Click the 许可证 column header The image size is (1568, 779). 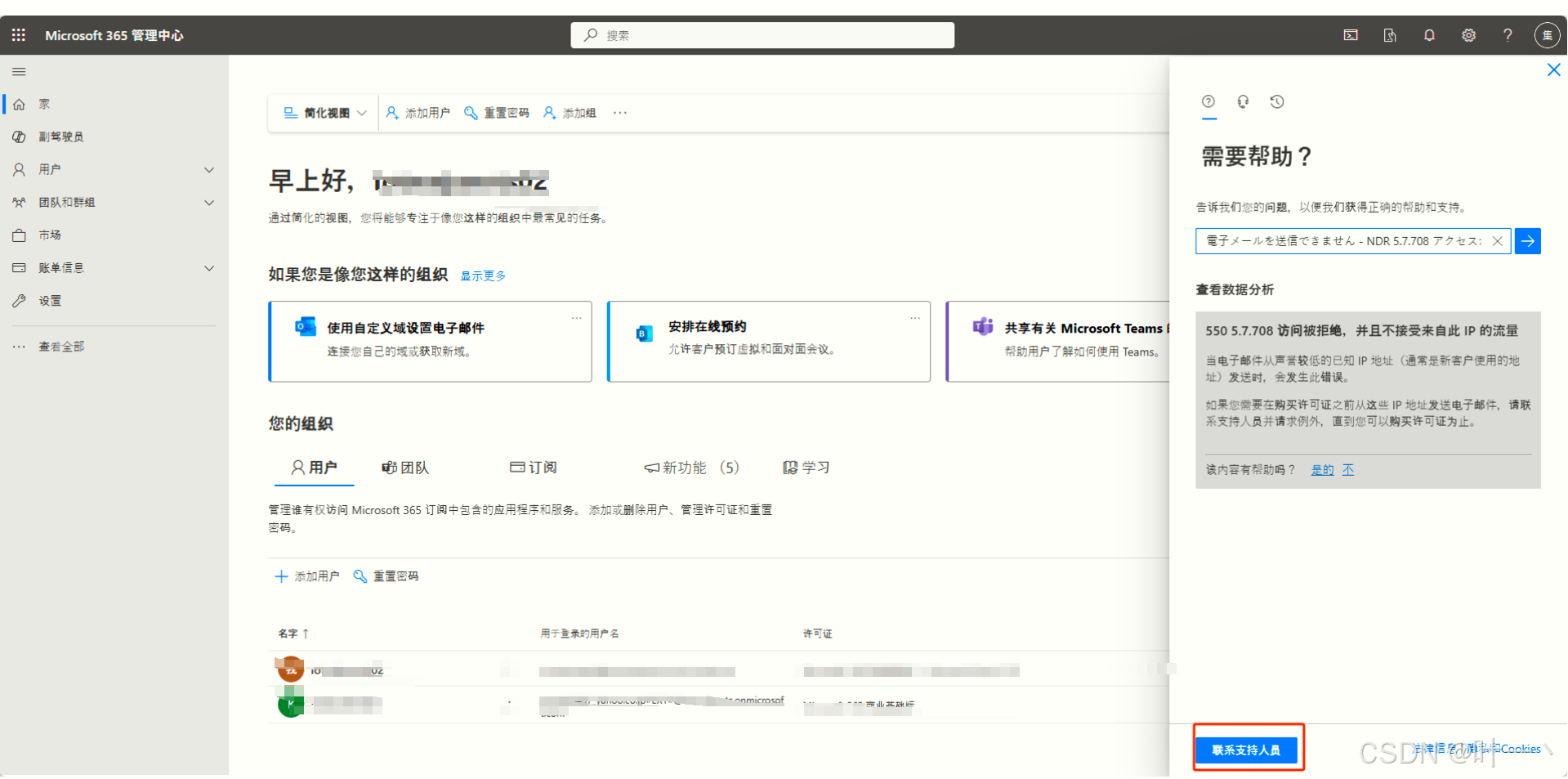(x=817, y=633)
